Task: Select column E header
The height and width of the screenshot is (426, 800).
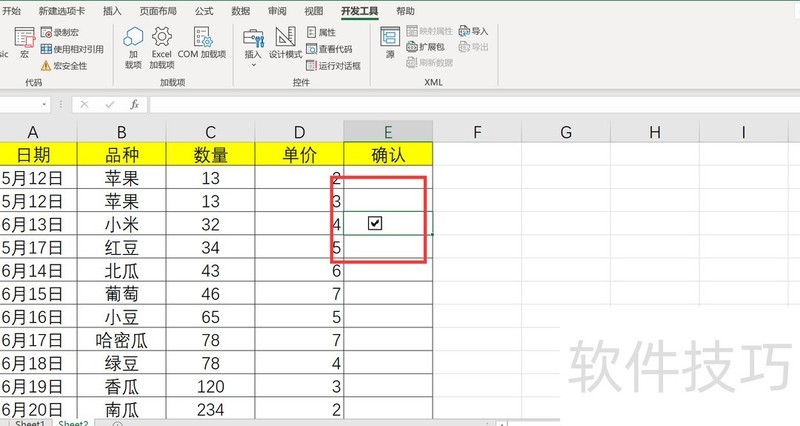Action: pyautogui.click(x=388, y=132)
